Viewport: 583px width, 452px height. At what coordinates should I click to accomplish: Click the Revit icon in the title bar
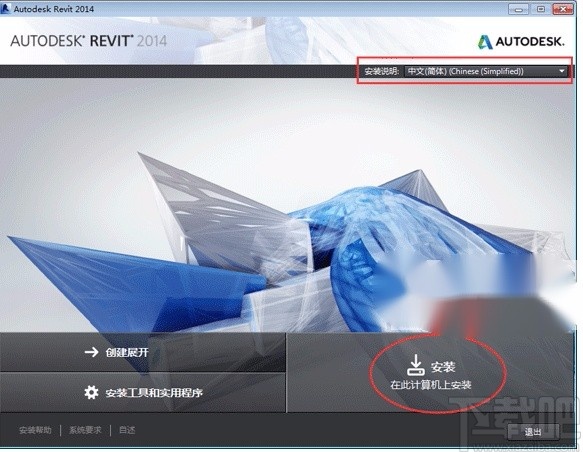6,9
